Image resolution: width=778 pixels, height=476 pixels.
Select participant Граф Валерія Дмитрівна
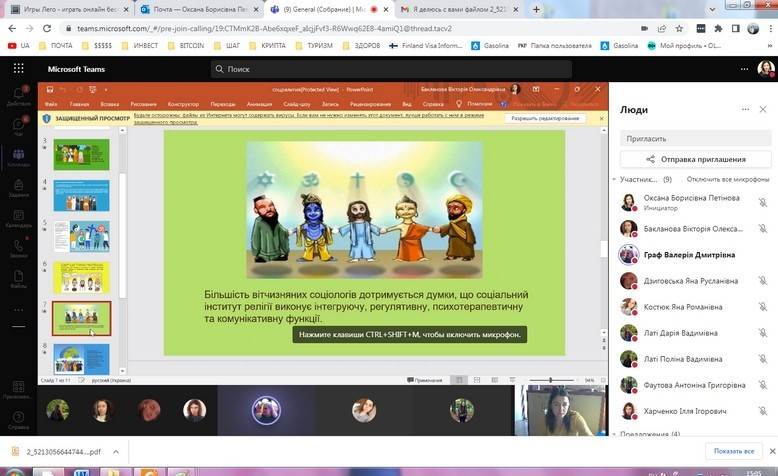pyautogui.click(x=689, y=255)
